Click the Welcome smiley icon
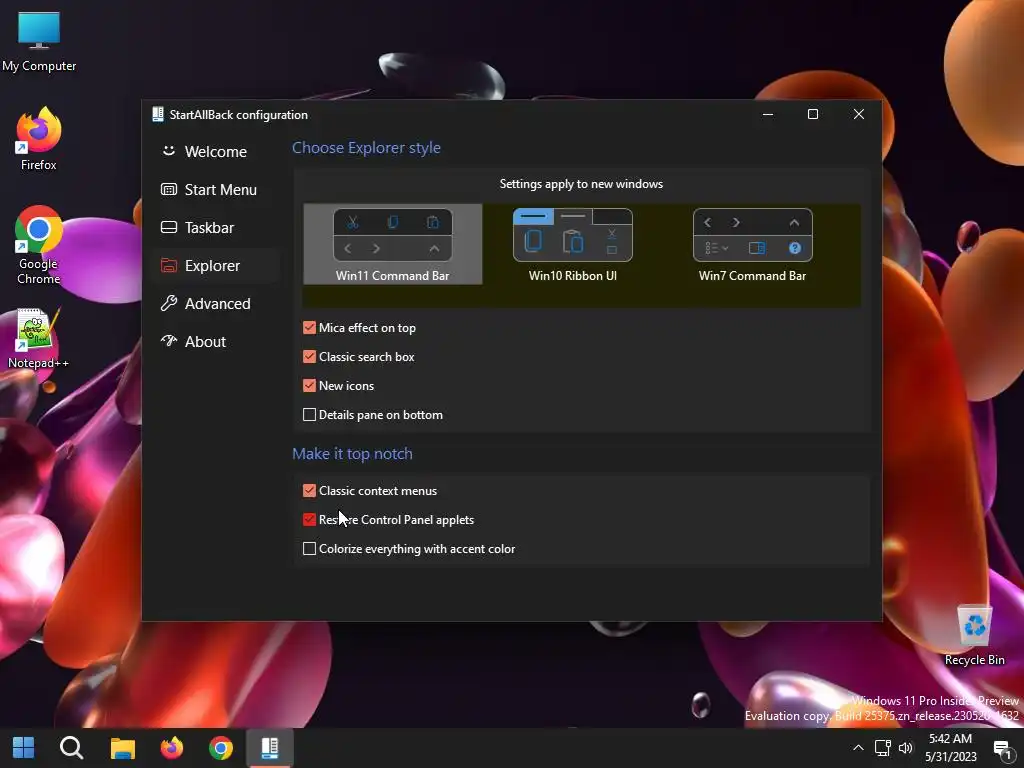The height and width of the screenshot is (768, 1024). pyautogui.click(x=168, y=151)
